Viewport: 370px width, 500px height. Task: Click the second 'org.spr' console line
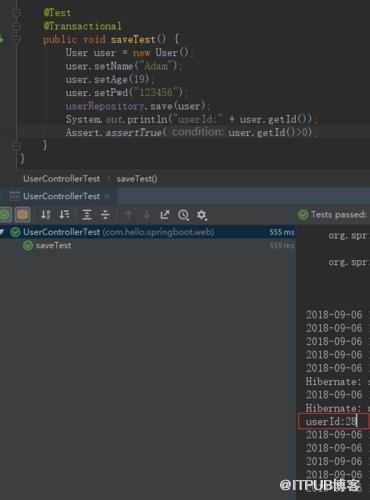point(348,262)
